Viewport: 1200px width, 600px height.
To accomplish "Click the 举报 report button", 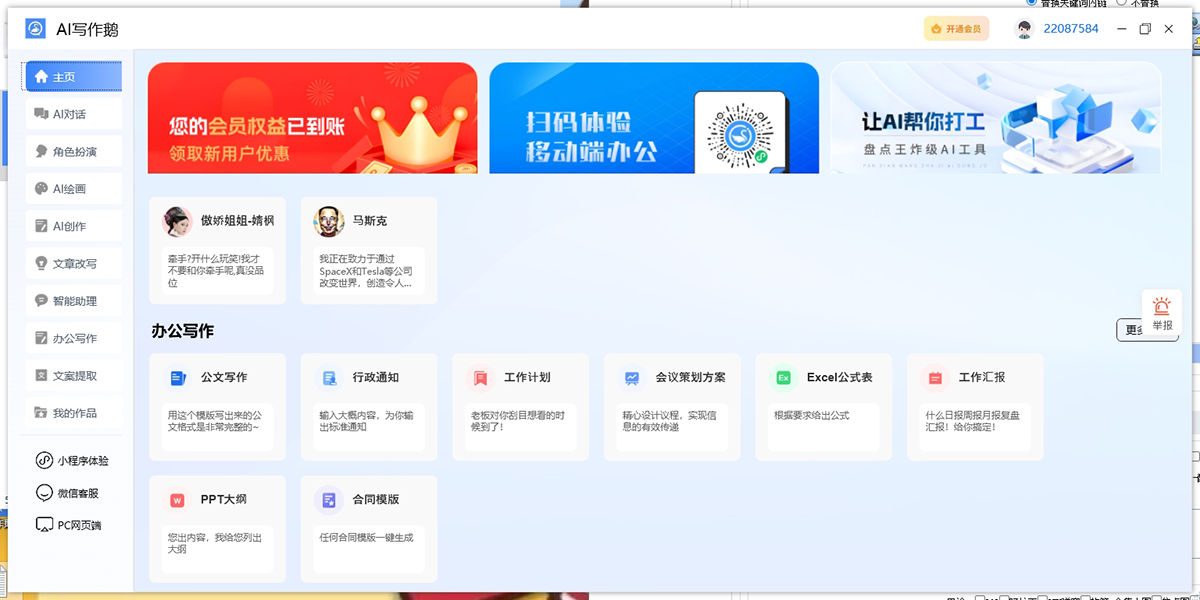I will point(1161,313).
